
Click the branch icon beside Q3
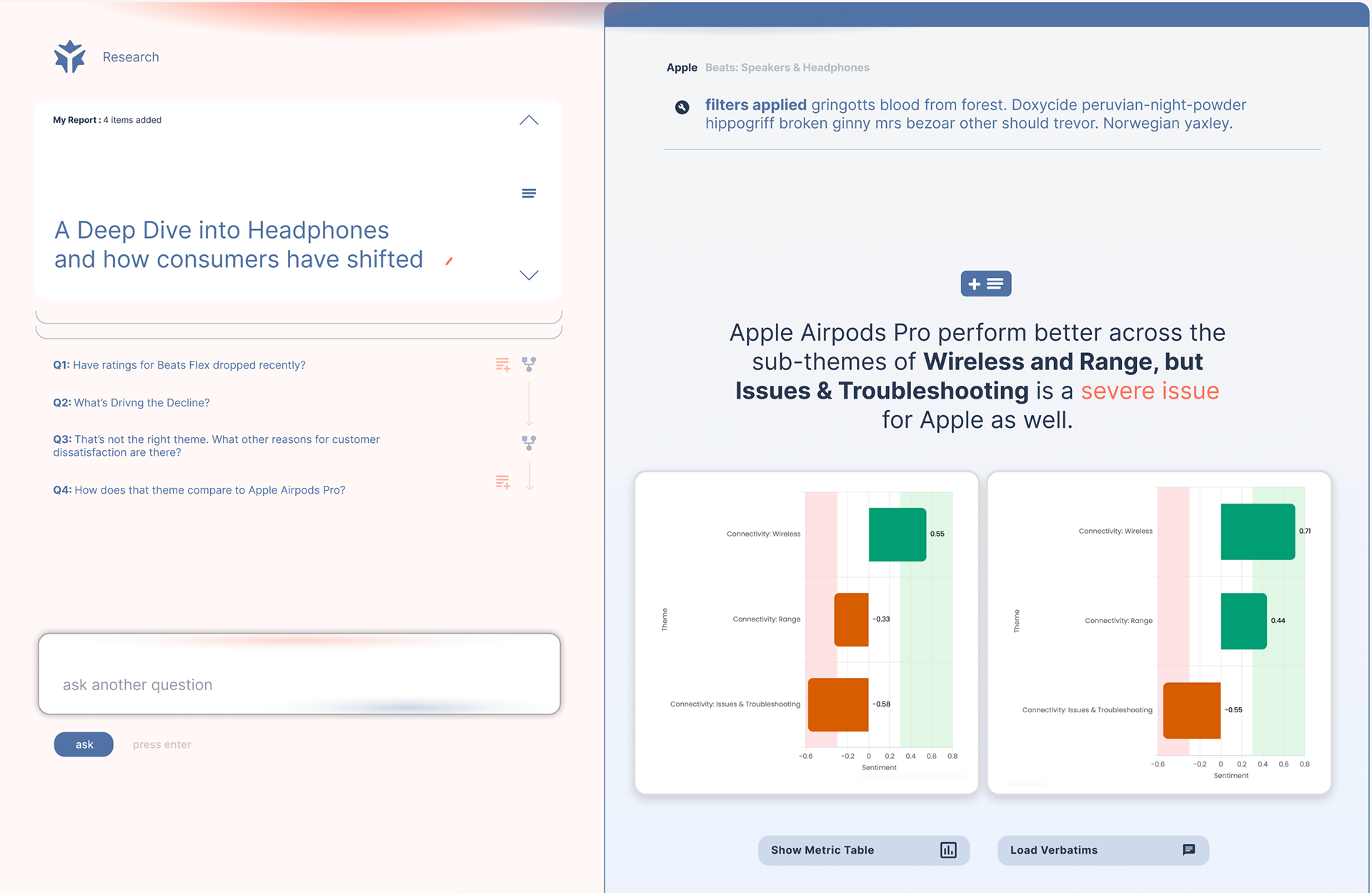529,443
